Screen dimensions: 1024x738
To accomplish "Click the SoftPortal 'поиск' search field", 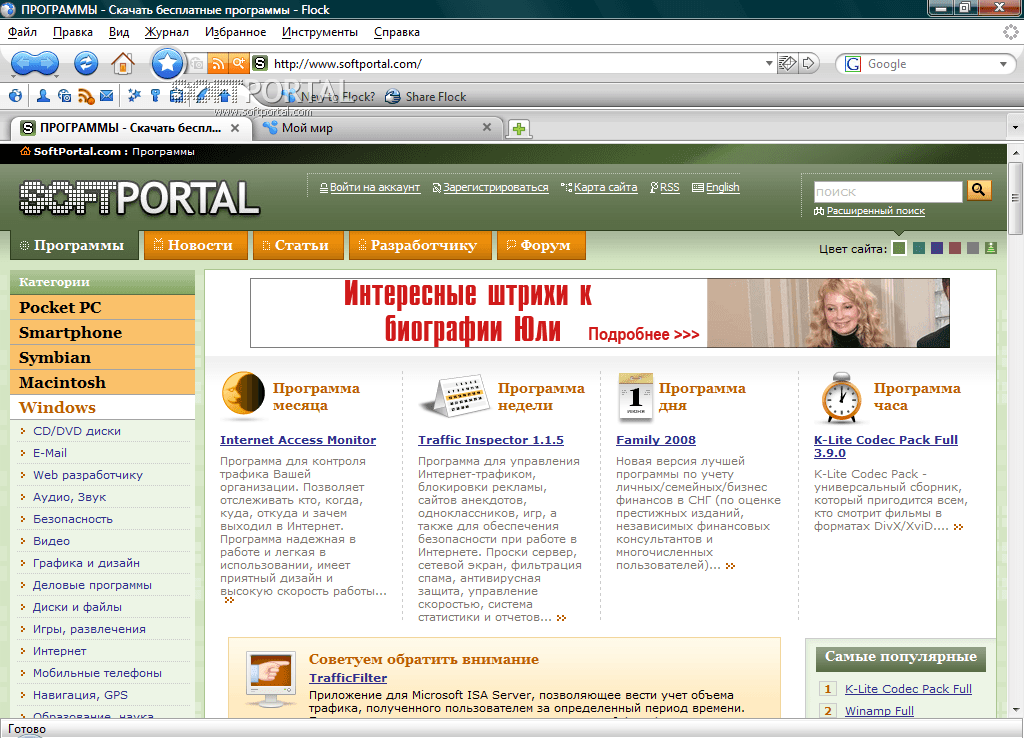I will [888, 192].
